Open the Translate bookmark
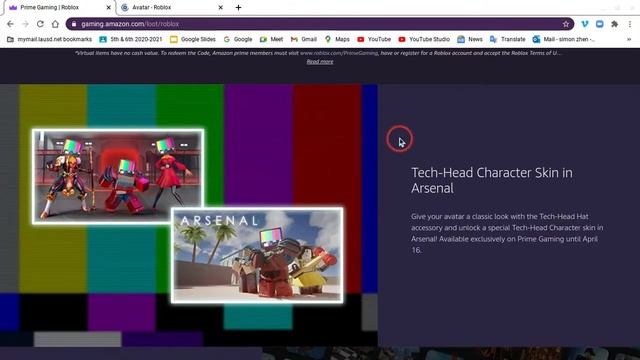Image resolution: width=640 pixels, height=360 pixels. pyautogui.click(x=507, y=39)
